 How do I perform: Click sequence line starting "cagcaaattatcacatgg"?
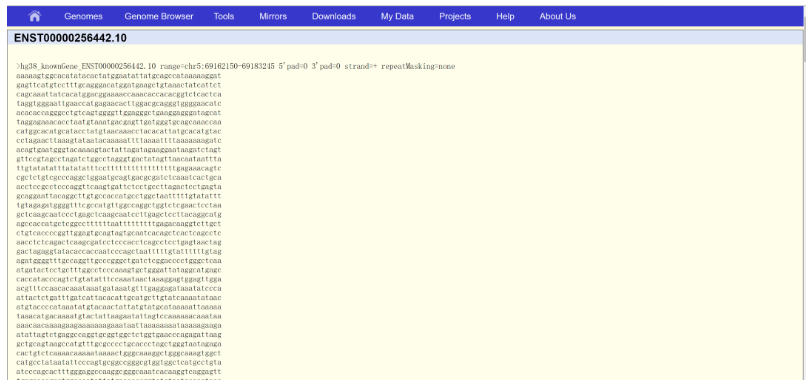(119, 95)
